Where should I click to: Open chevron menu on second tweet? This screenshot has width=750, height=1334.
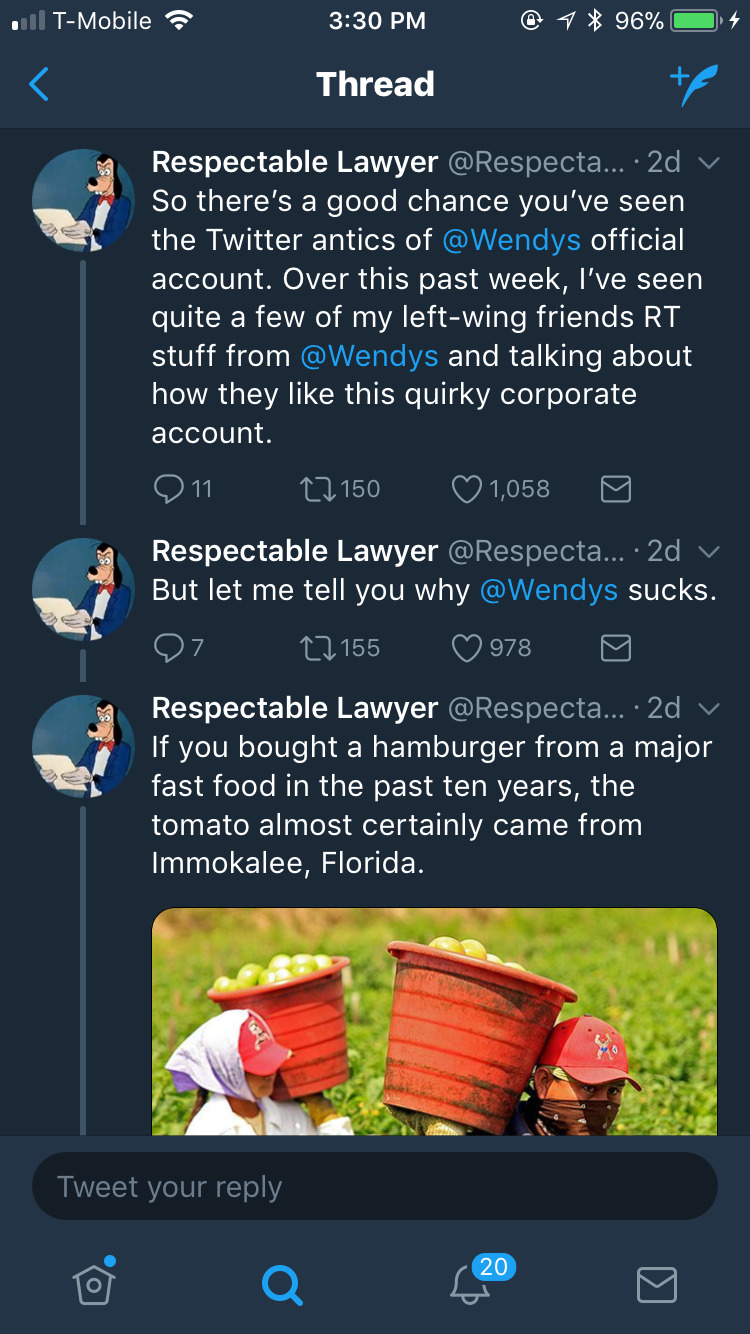tap(708, 552)
